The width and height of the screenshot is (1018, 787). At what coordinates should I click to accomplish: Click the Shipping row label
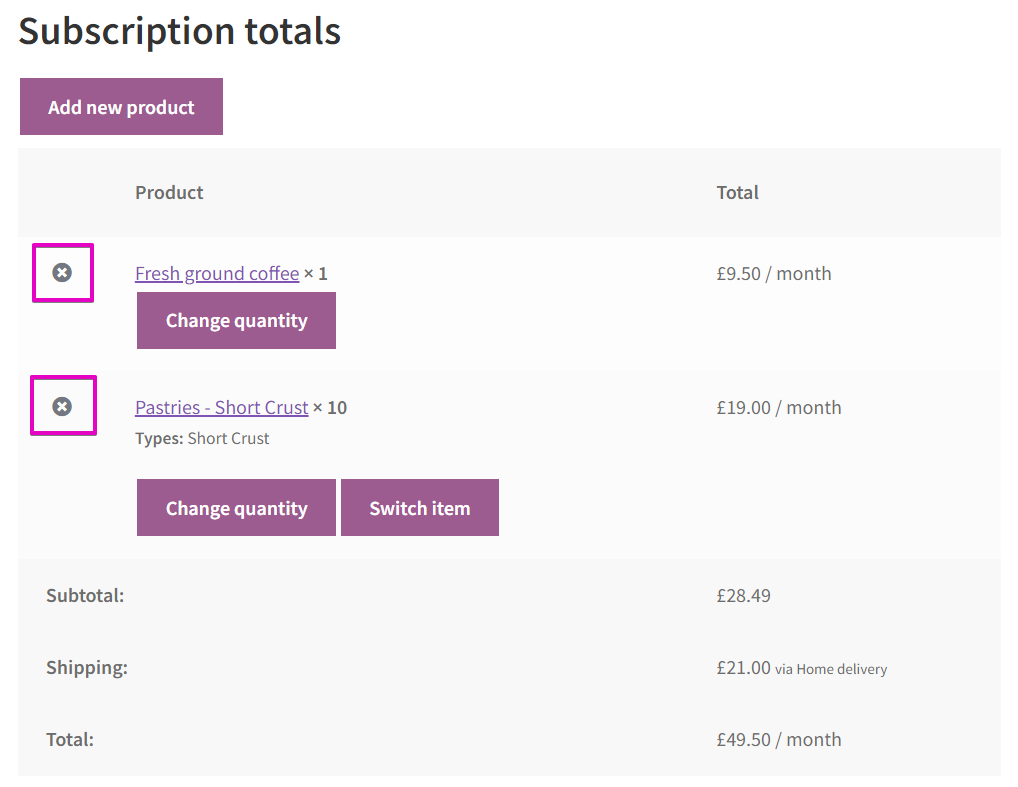87,668
